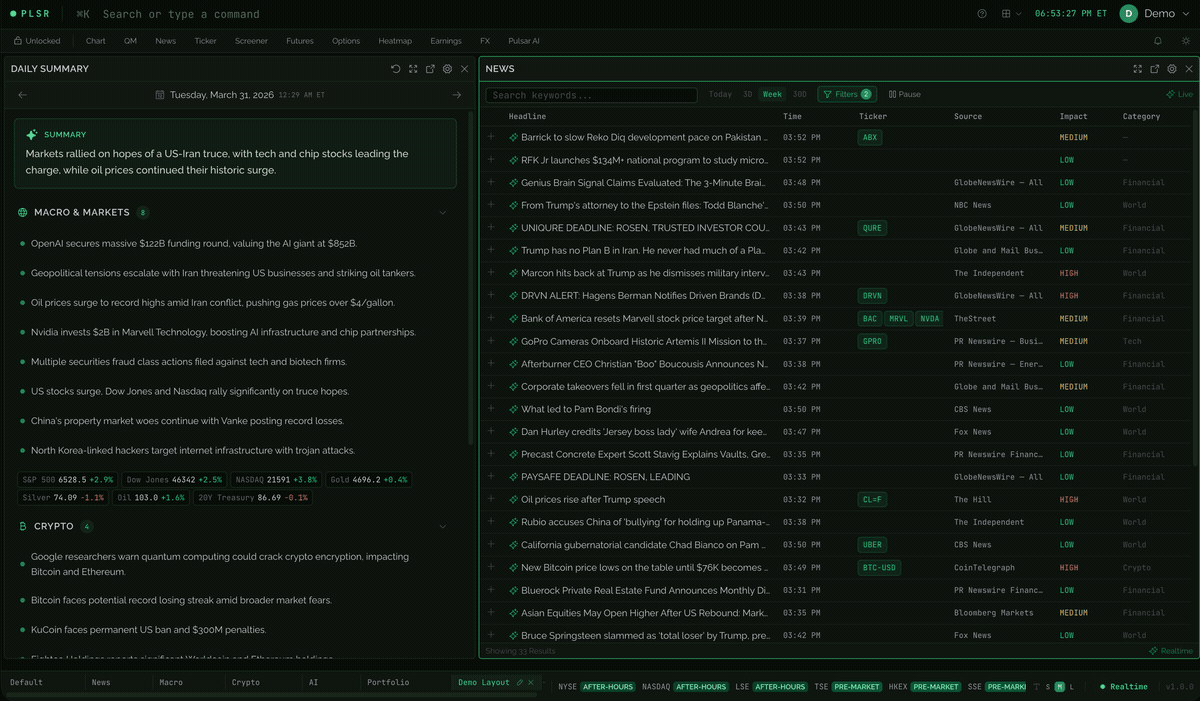Open the Heatmap menu item
1200x701 pixels.
(395, 41)
